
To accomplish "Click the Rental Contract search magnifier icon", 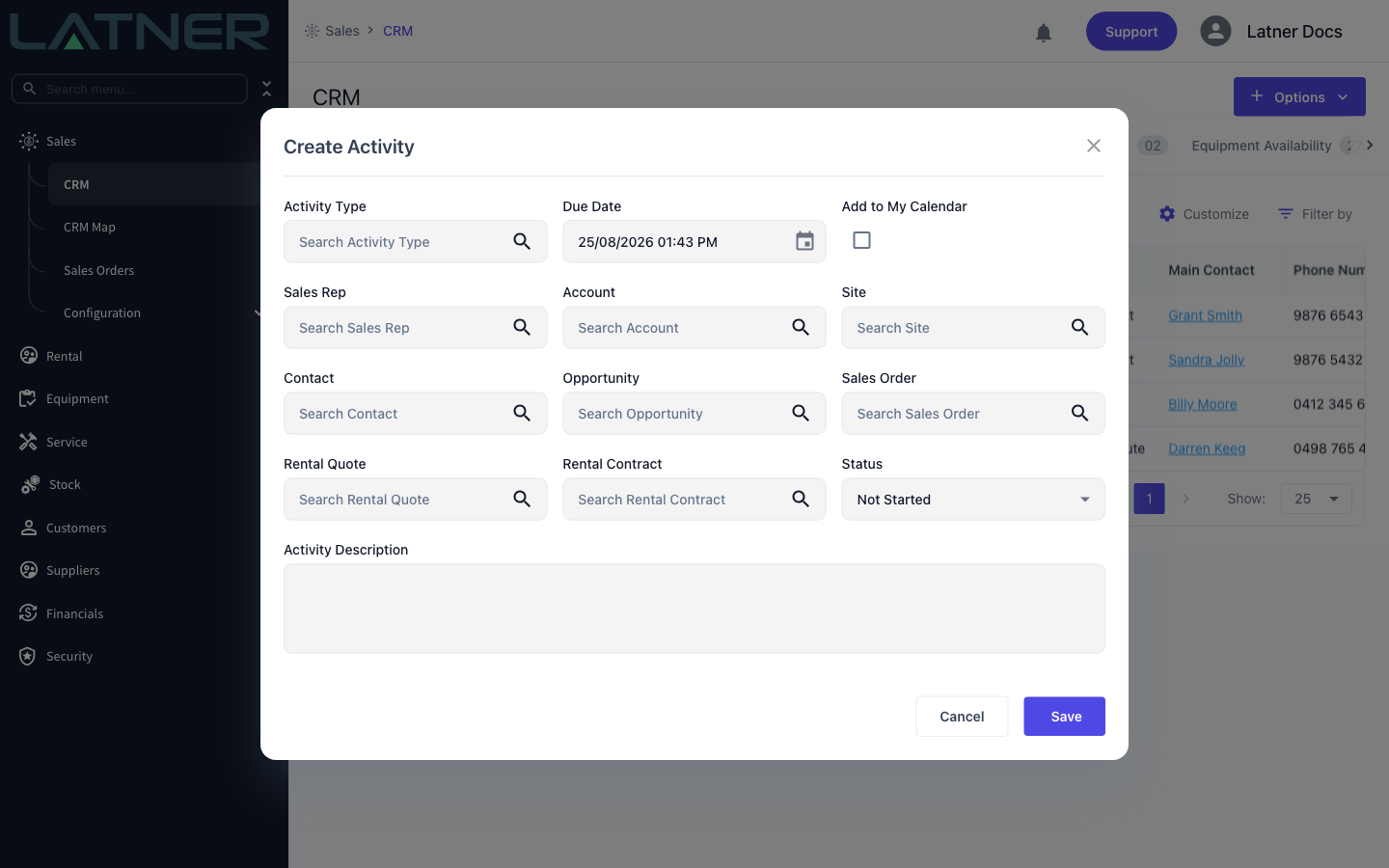I will (801, 499).
